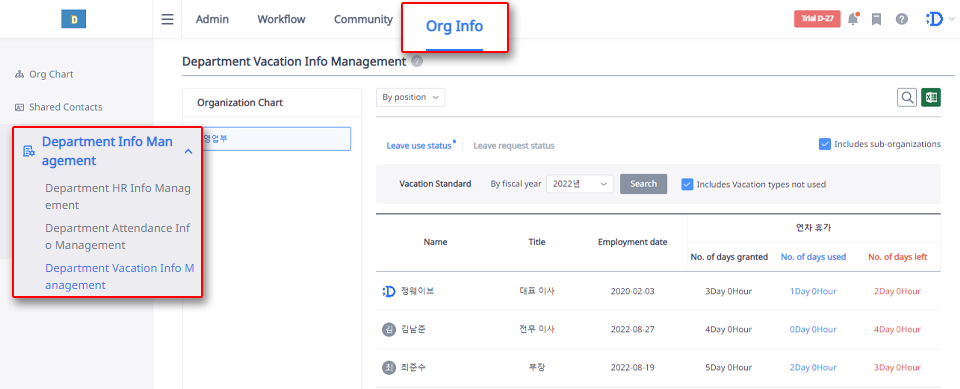
Task: Uncheck Includes Vacation types not used
Action: 688,184
